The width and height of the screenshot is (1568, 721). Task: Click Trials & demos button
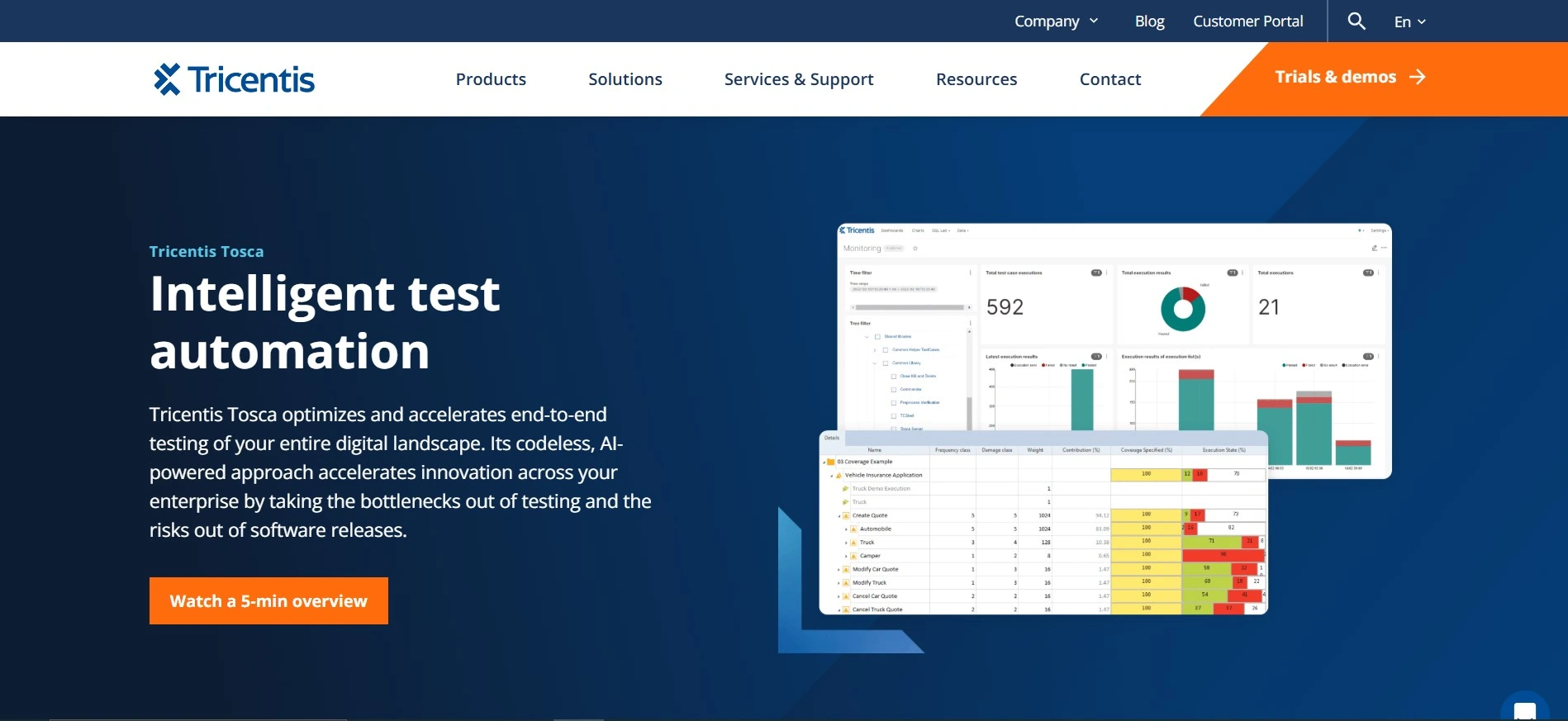click(1350, 77)
